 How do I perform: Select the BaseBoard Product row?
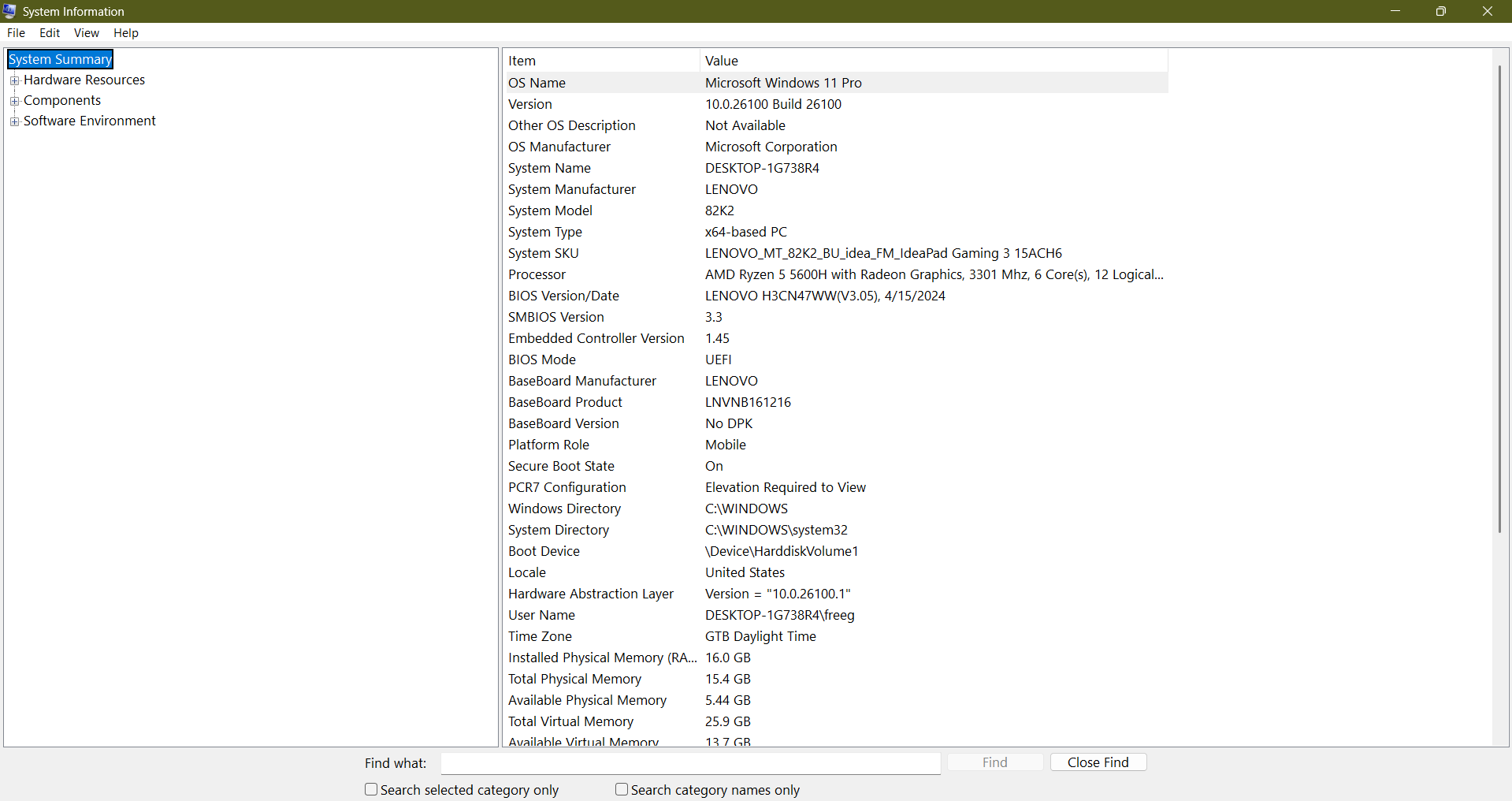click(x=836, y=402)
